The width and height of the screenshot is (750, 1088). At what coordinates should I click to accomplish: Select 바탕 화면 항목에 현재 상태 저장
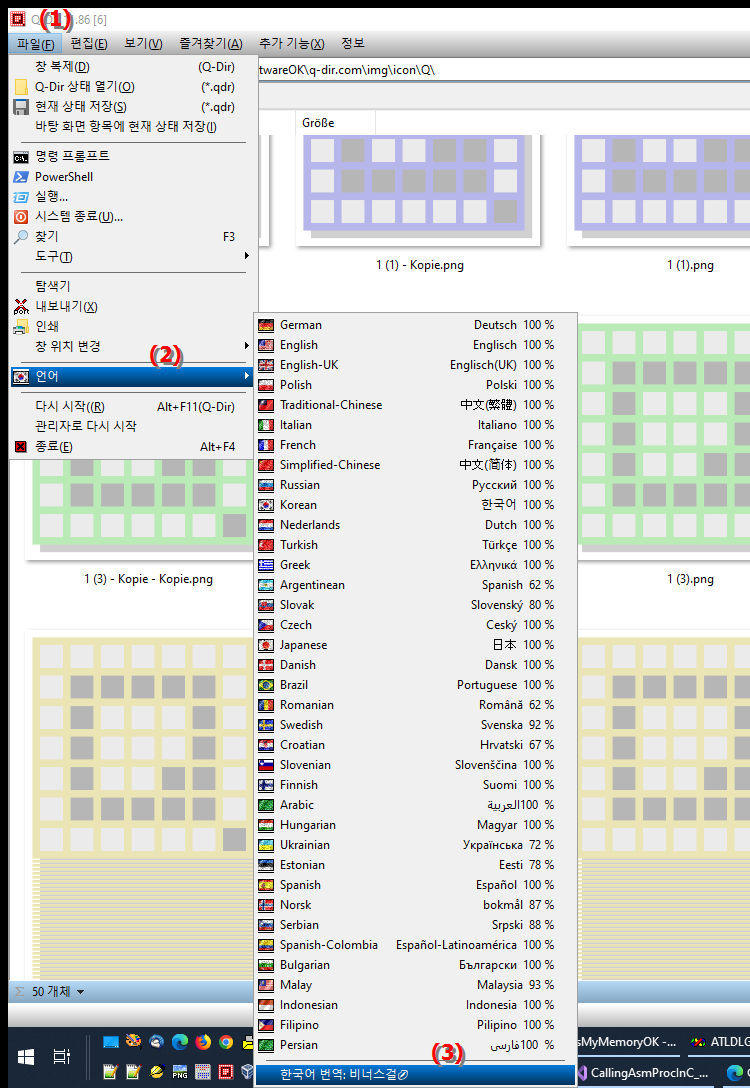[134, 127]
